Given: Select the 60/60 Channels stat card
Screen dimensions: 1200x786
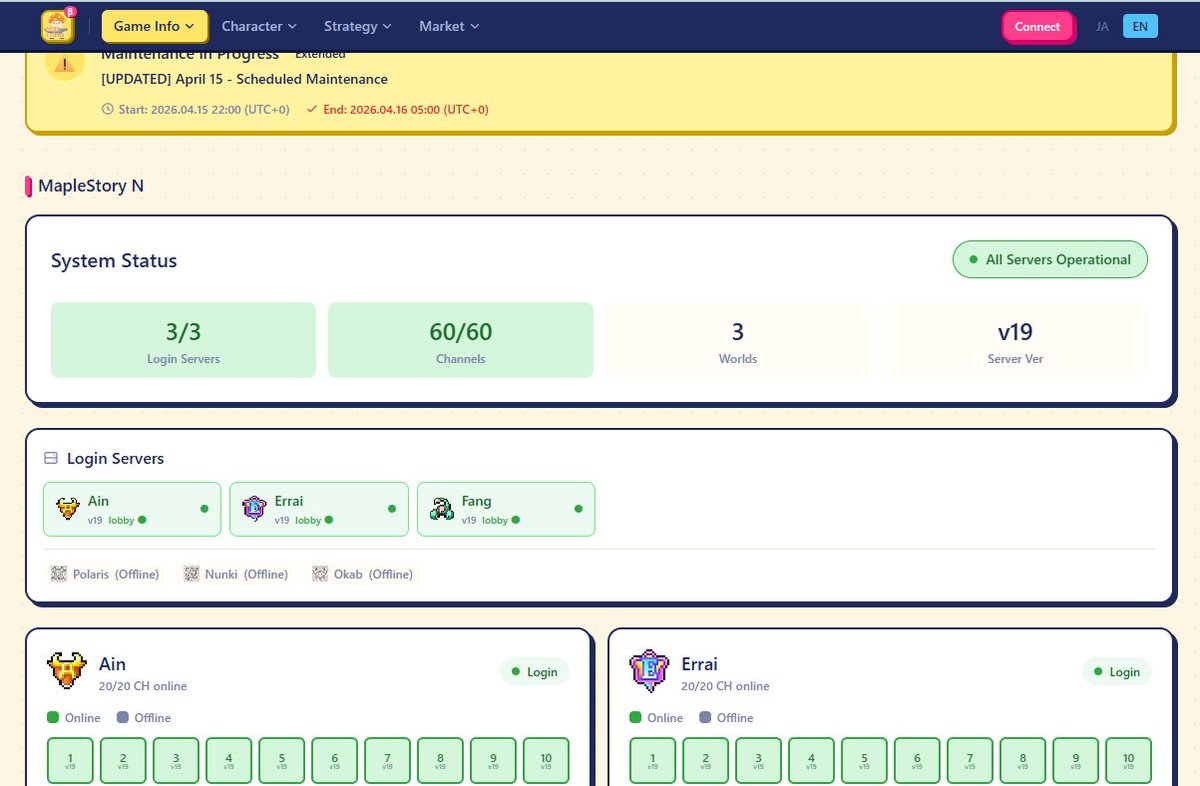Looking at the screenshot, I should pyautogui.click(x=461, y=341).
